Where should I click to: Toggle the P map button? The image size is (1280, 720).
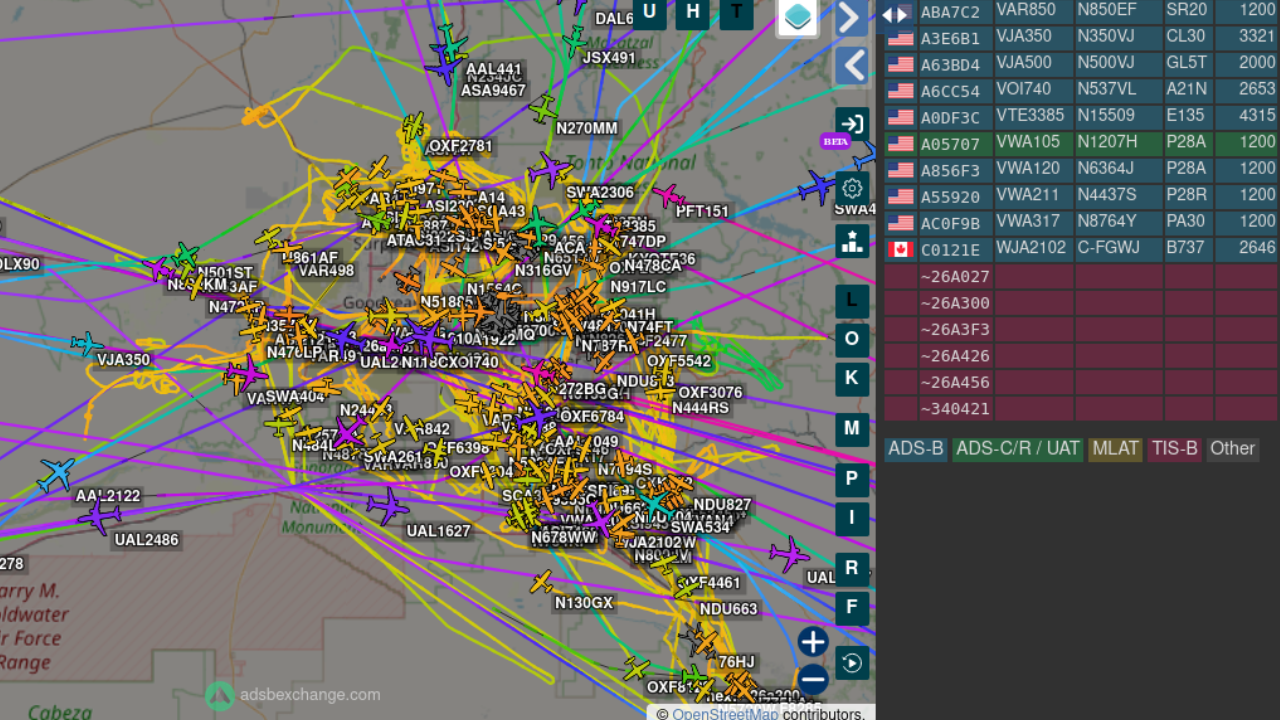(852, 480)
